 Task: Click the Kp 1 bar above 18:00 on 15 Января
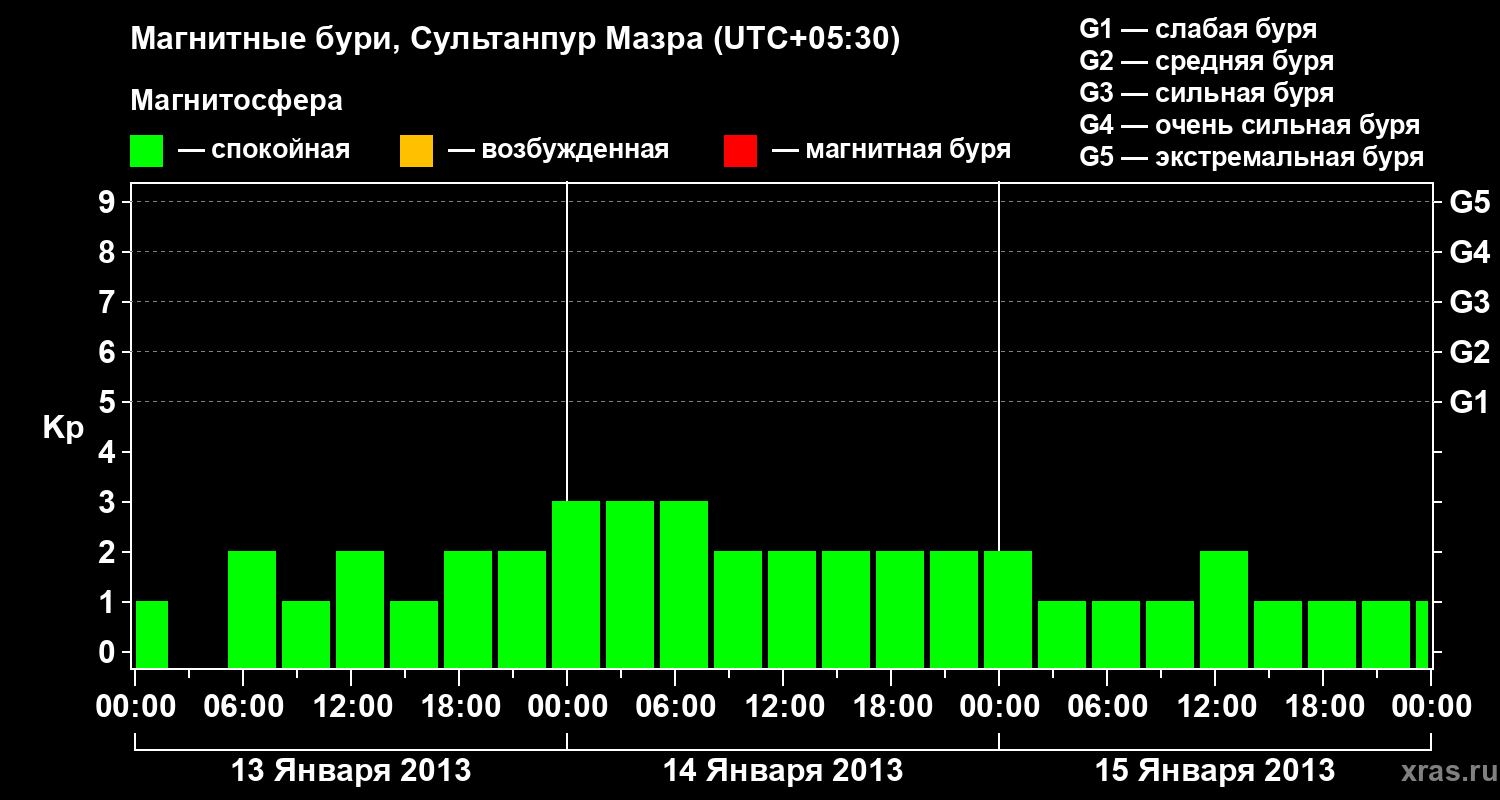1332,634
